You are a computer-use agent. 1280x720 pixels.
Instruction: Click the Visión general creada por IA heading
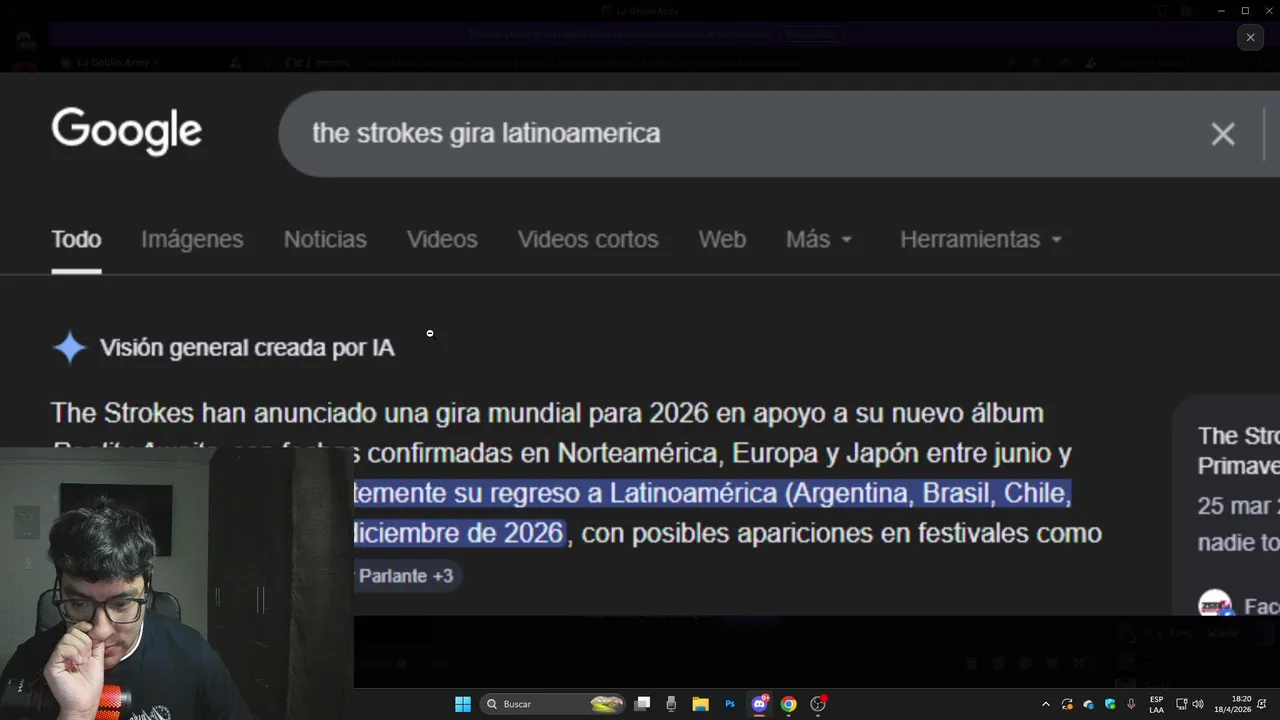coord(247,348)
